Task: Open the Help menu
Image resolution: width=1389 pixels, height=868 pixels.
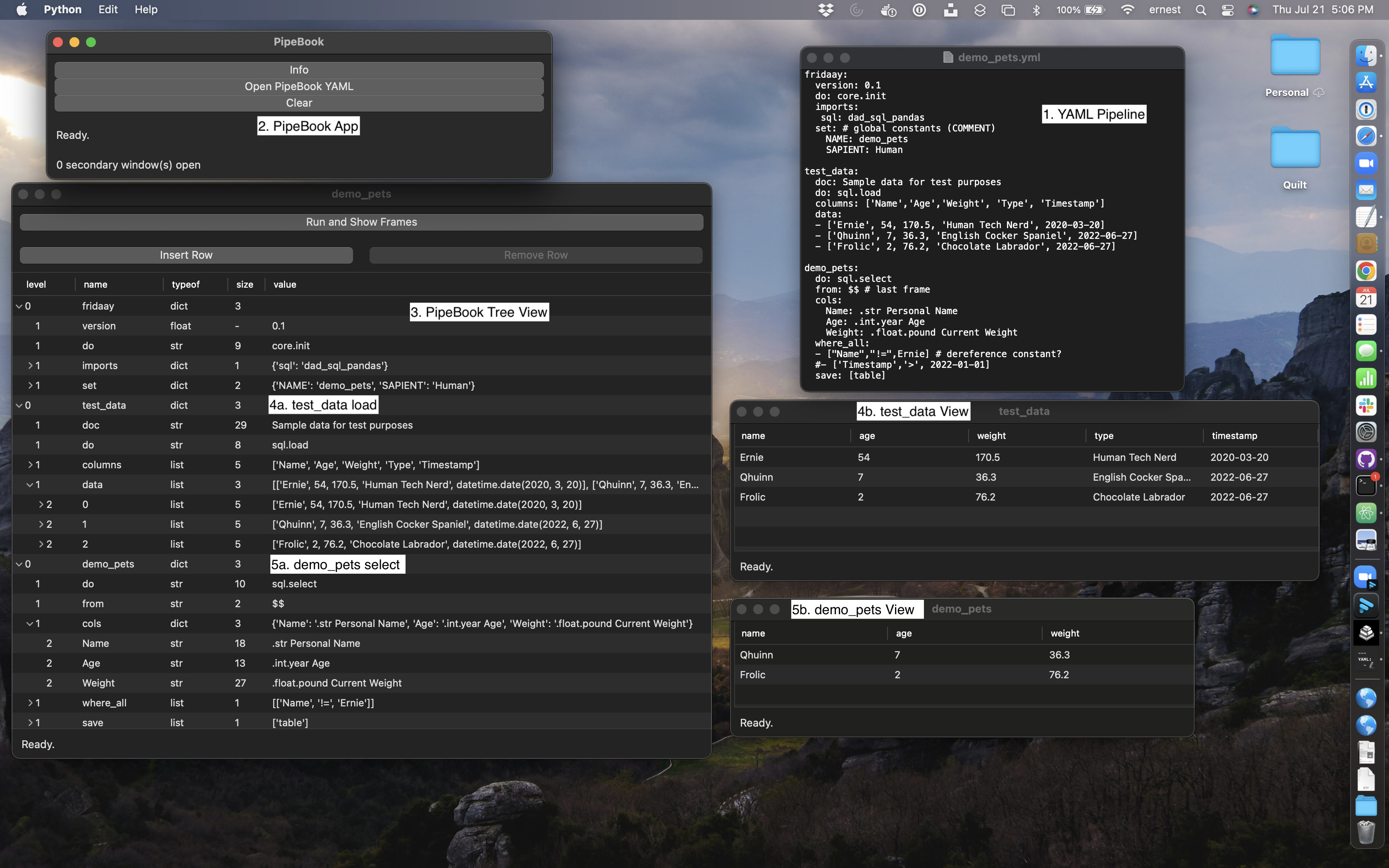Action: (146, 10)
